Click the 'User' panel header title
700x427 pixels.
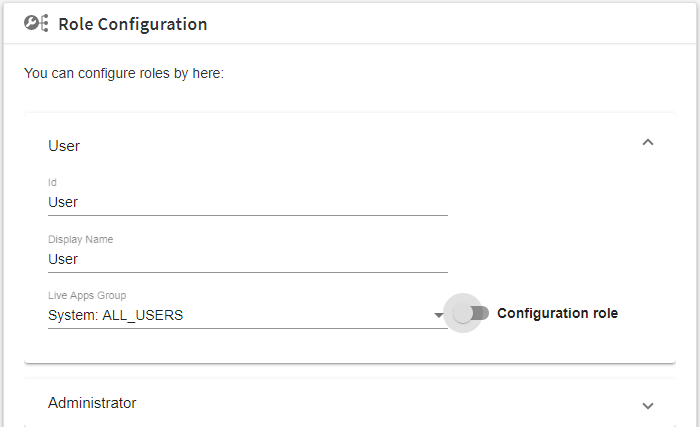(x=64, y=146)
